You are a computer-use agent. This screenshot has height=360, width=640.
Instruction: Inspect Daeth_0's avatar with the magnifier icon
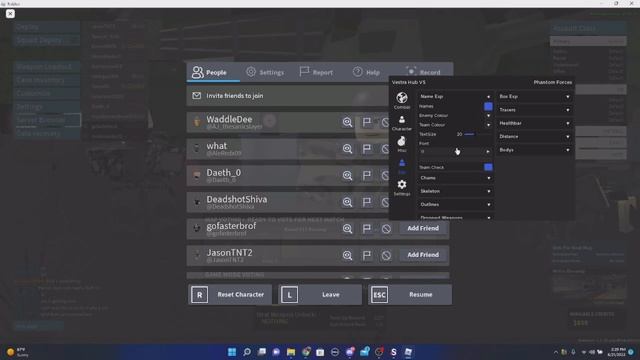tap(347, 176)
